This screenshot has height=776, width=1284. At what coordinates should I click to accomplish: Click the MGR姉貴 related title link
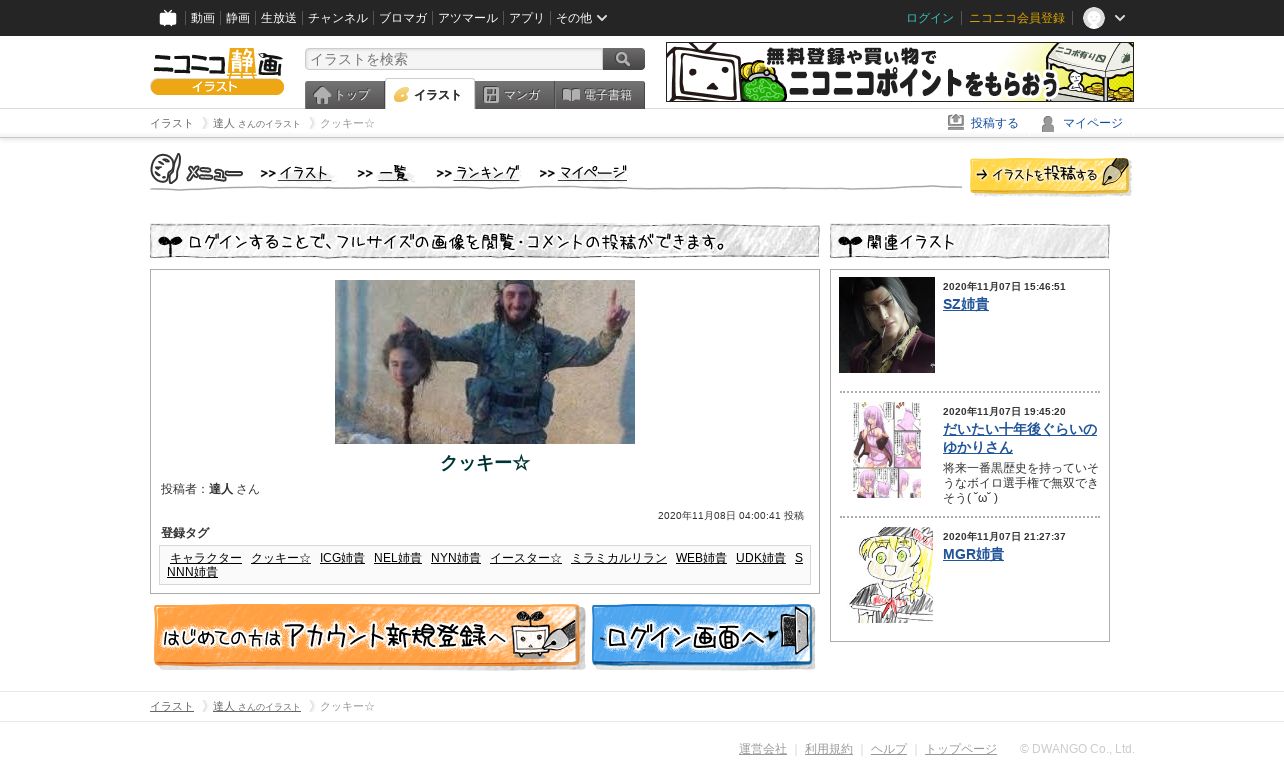click(x=973, y=554)
